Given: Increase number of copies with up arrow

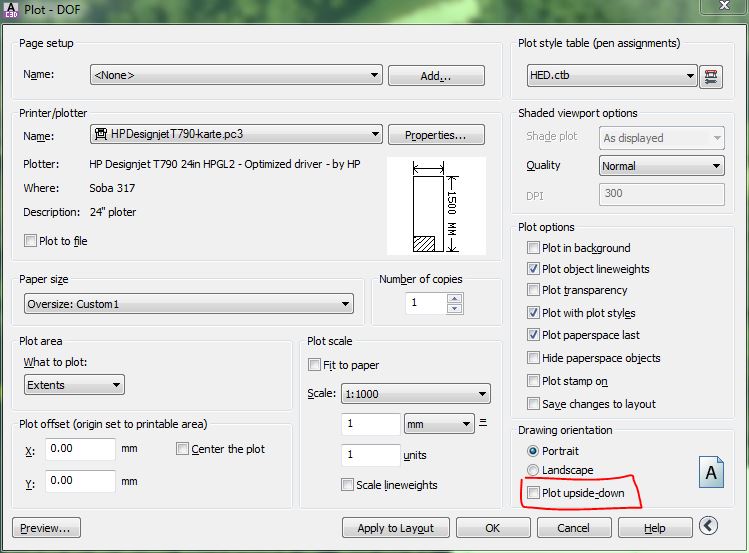Looking at the screenshot, I should (x=455, y=297).
